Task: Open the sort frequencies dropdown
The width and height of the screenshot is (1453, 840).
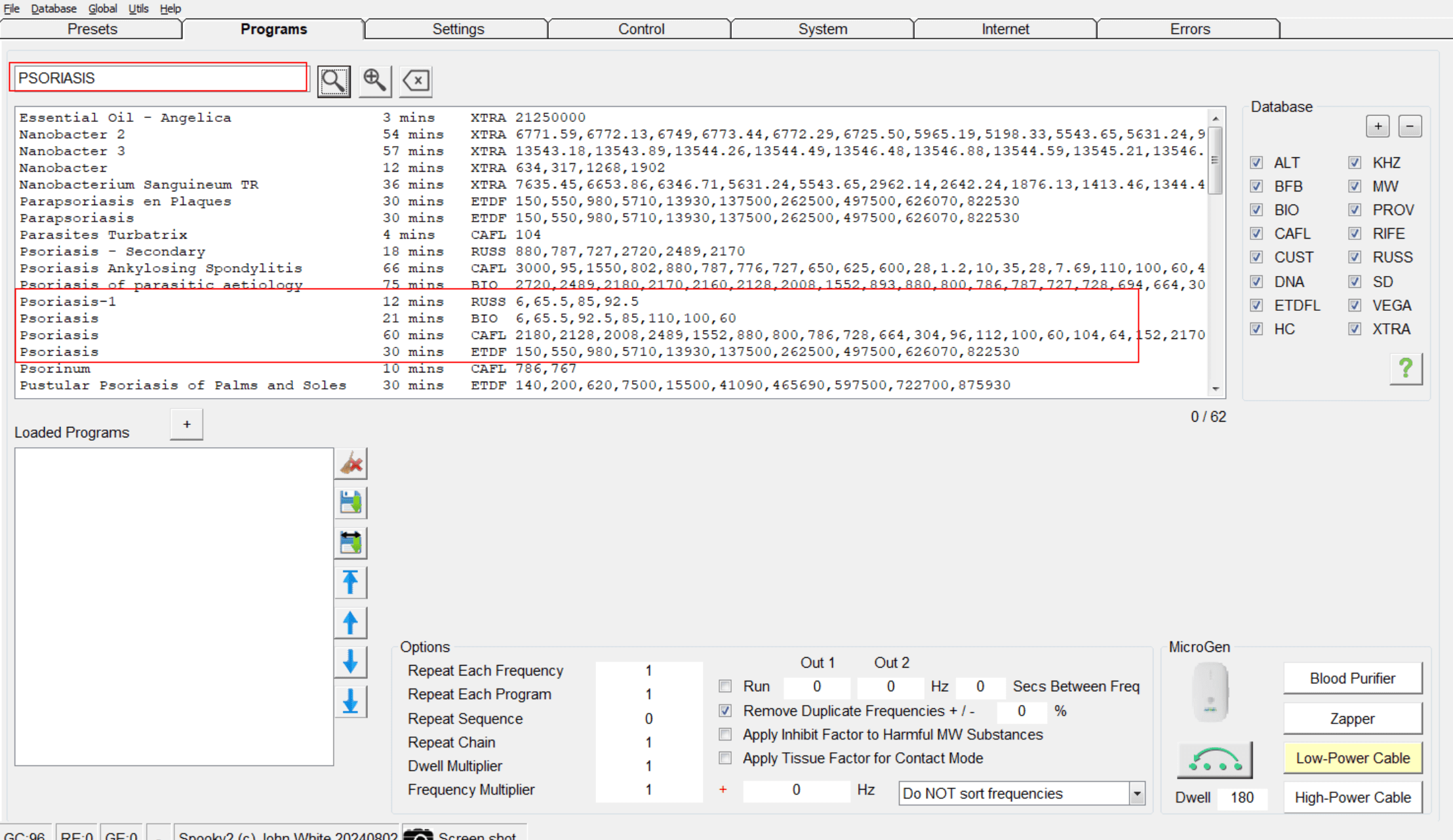Action: (1137, 793)
